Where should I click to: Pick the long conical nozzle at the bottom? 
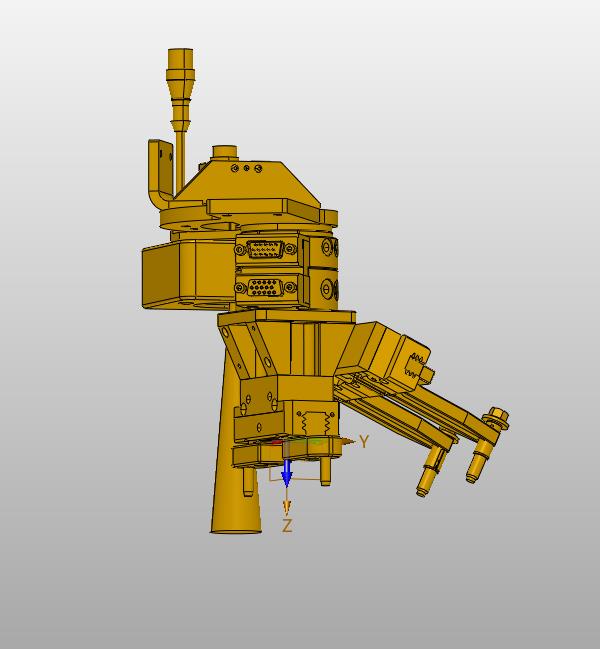coord(234,443)
